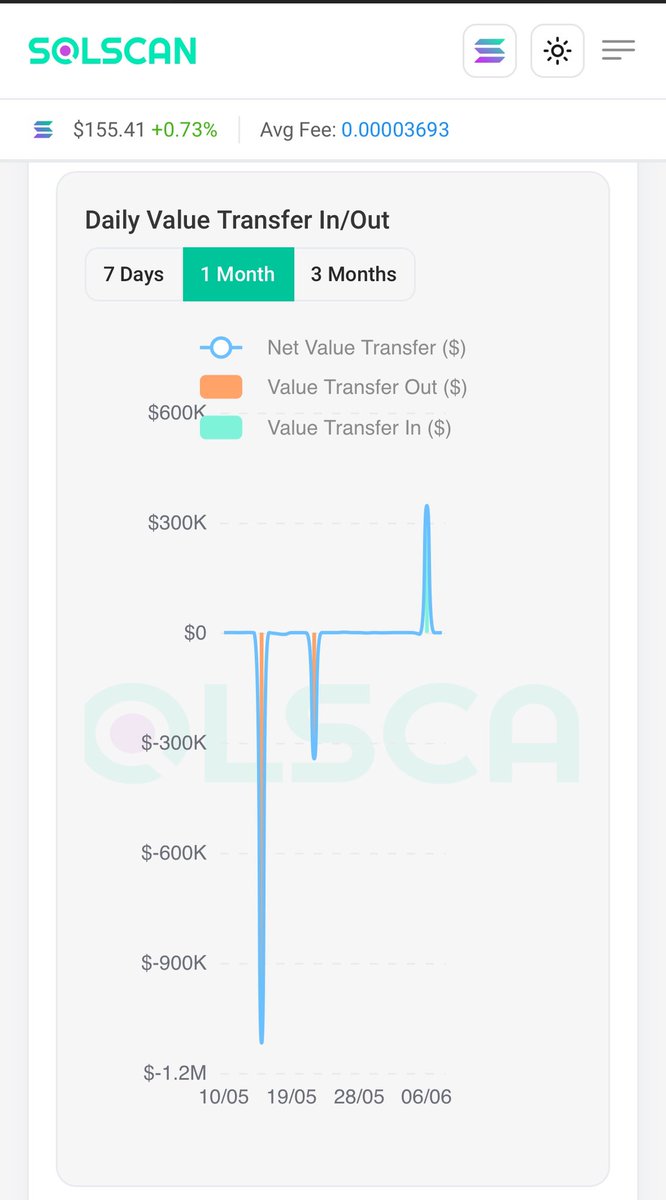The width and height of the screenshot is (666, 1200).
Task: Click the Solscan logo
Action: [x=112, y=50]
